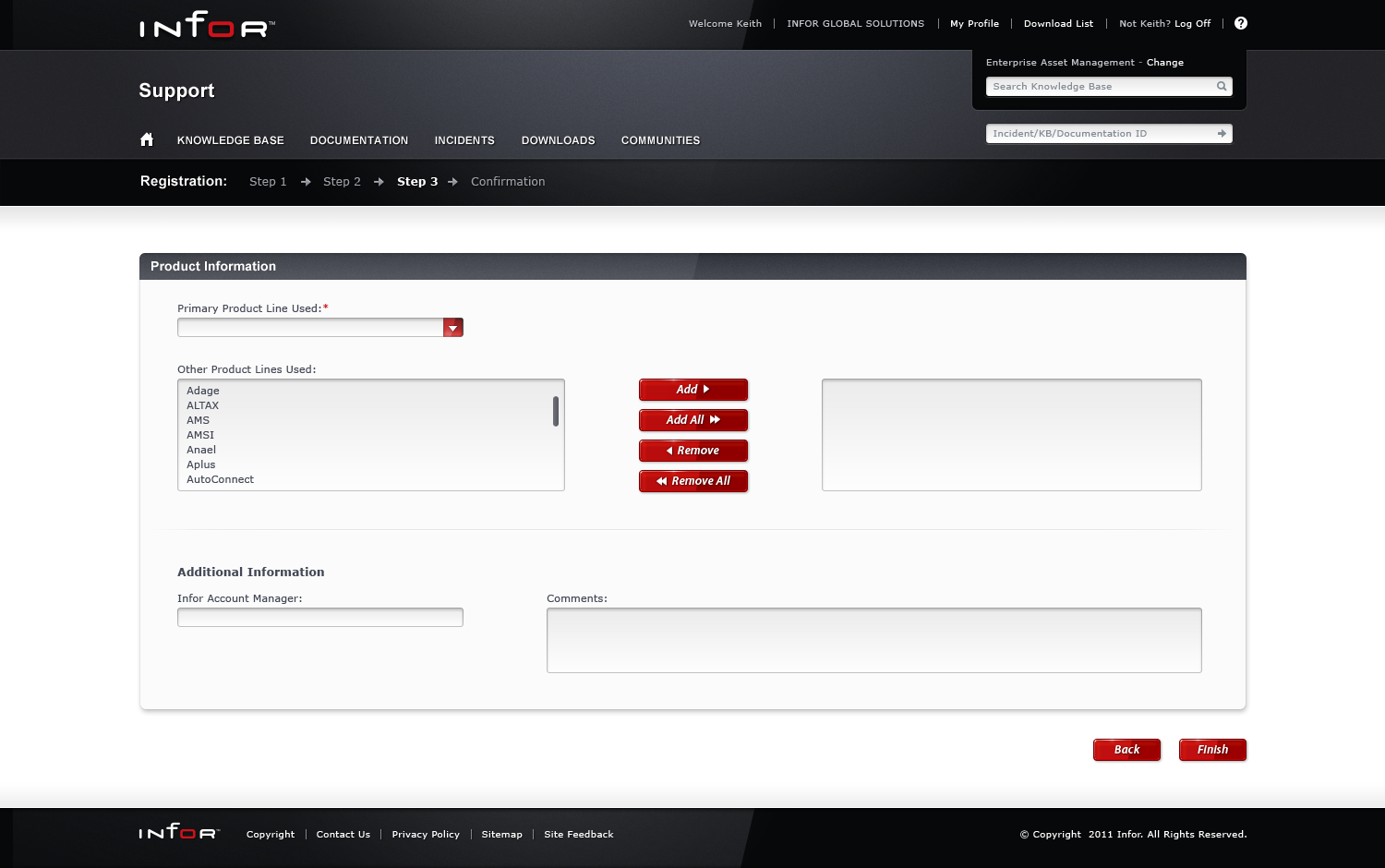Screen dimensions: 1385x868
Task: Open footer Sitemap link
Action: [x=502, y=835]
